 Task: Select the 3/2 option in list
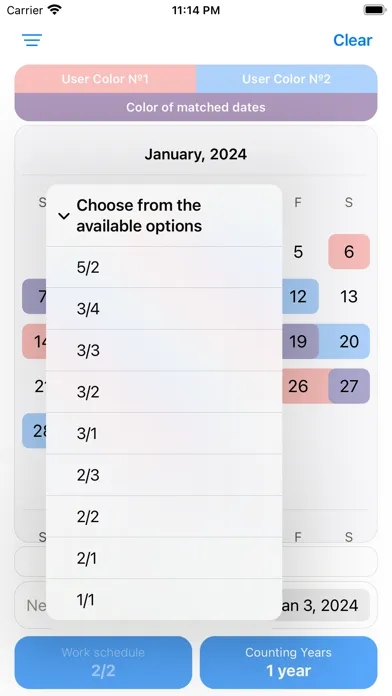(x=164, y=392)
